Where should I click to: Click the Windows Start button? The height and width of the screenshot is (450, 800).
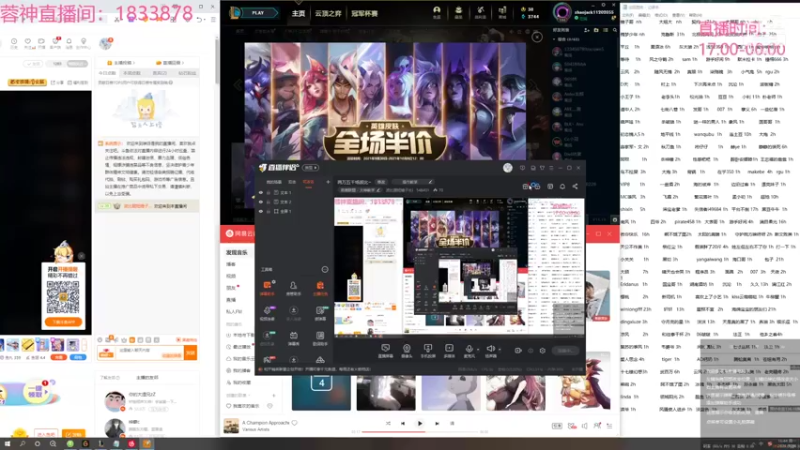7,444
